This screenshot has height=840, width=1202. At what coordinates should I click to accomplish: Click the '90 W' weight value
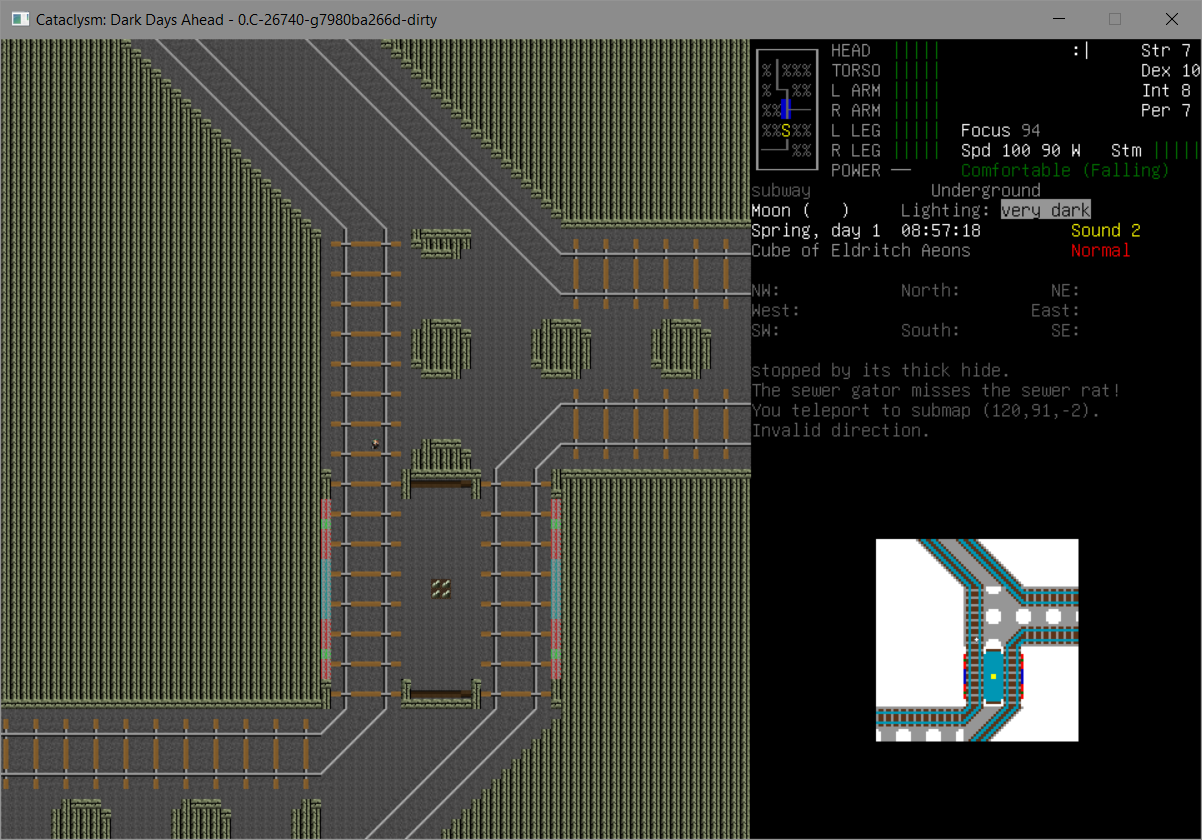[x=1060, y=150]
